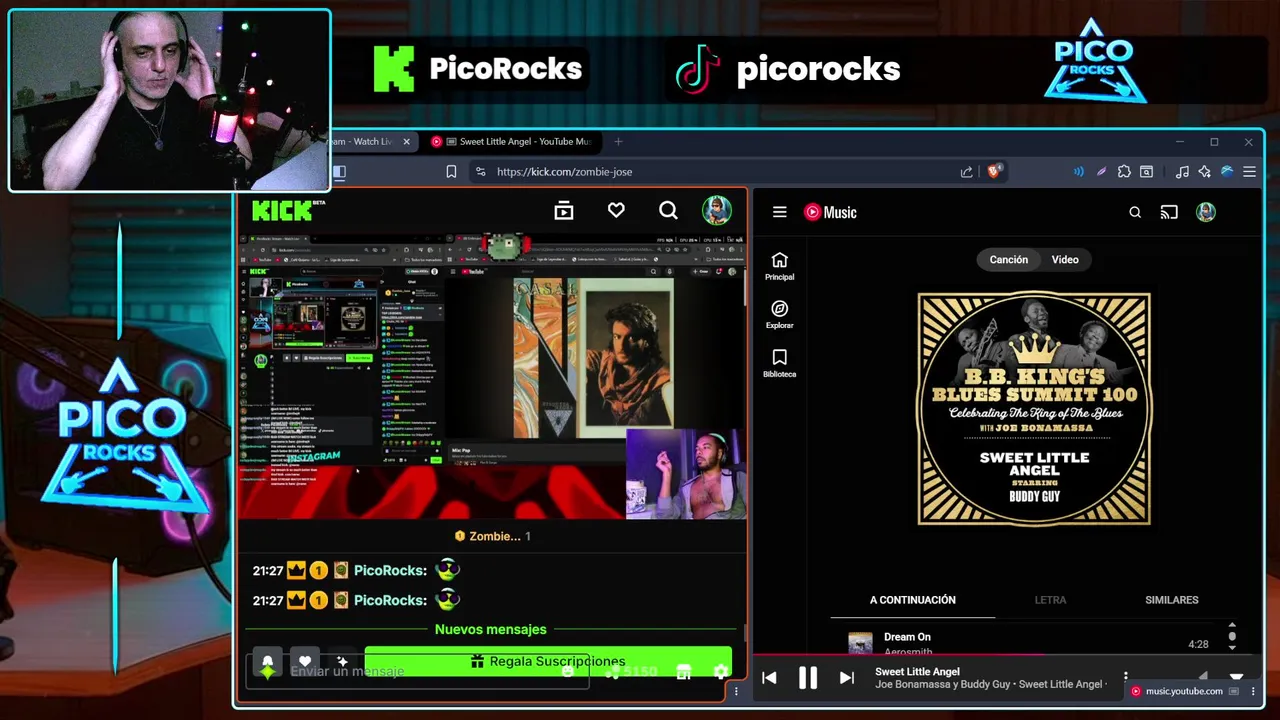Screen dimensions: 1280x720
Task: Click the Kick live stream video
Action: [x=492, y=377]
